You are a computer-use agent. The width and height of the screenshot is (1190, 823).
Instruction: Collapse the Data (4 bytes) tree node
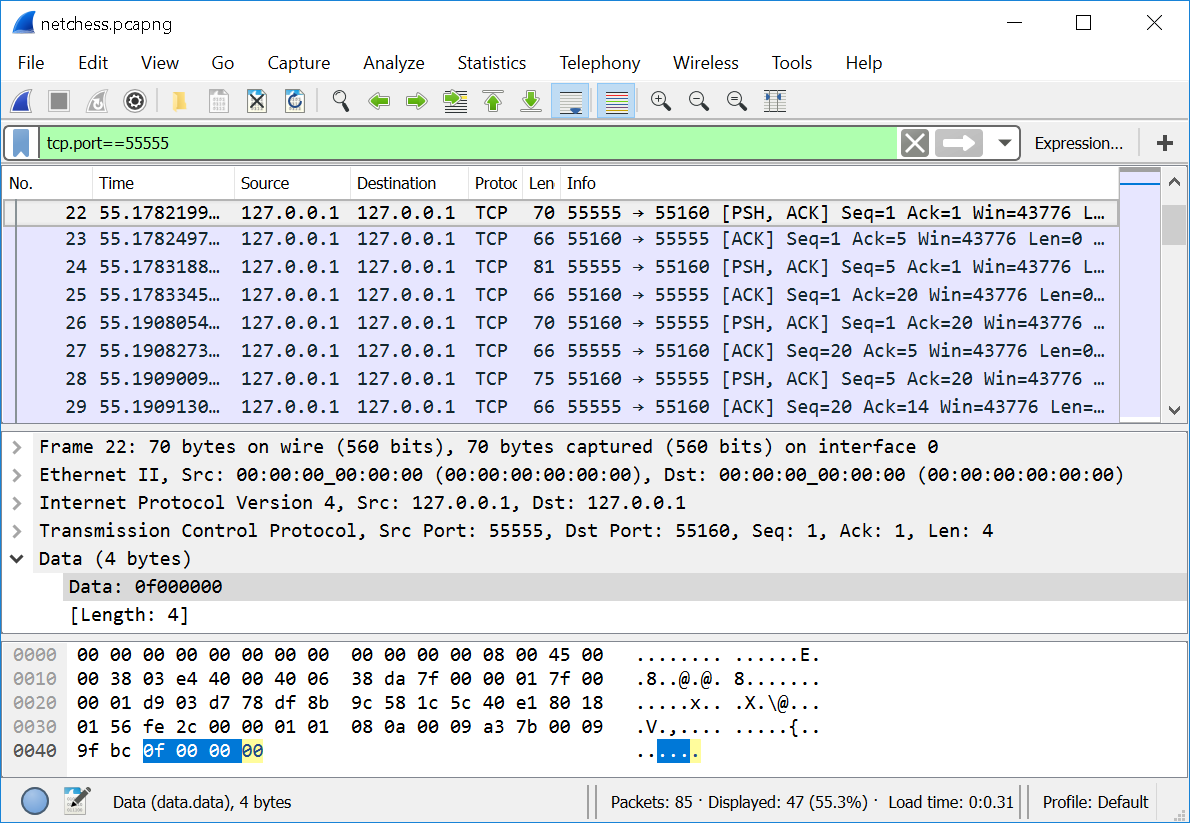17,559
